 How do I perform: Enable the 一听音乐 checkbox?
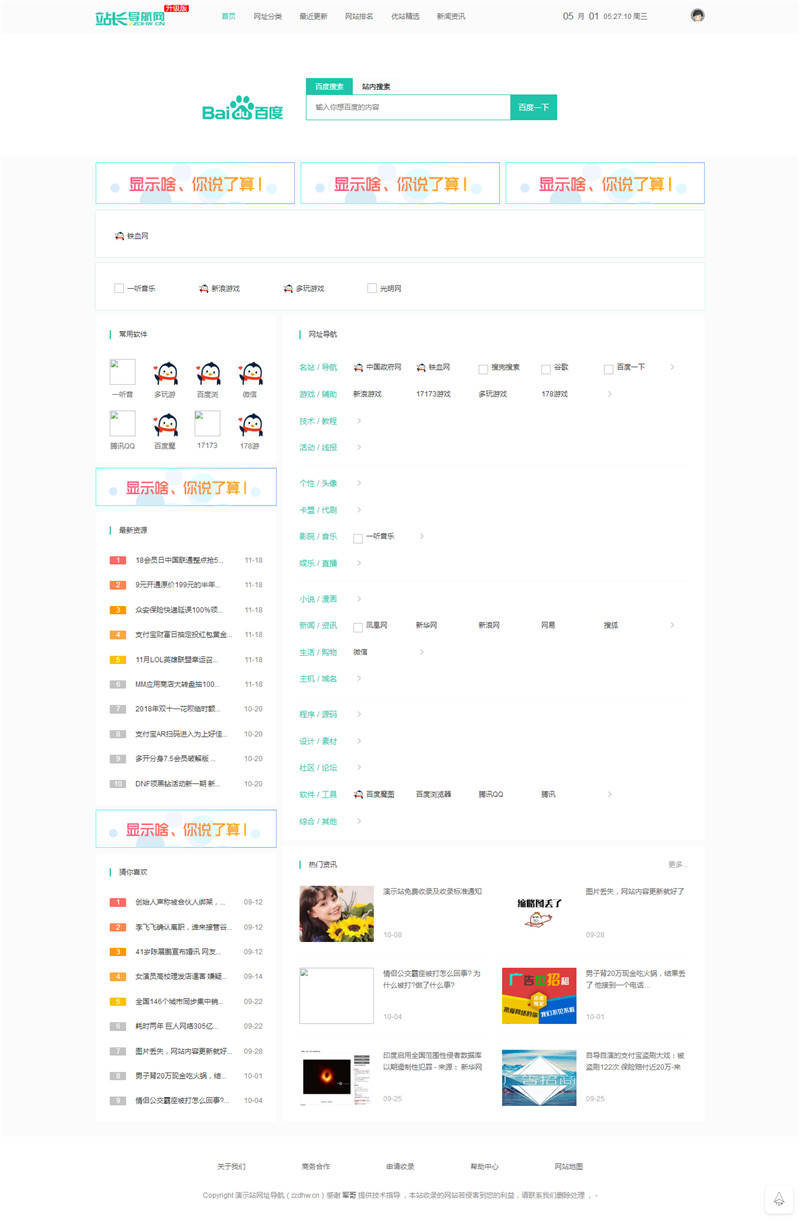point(118,288)
